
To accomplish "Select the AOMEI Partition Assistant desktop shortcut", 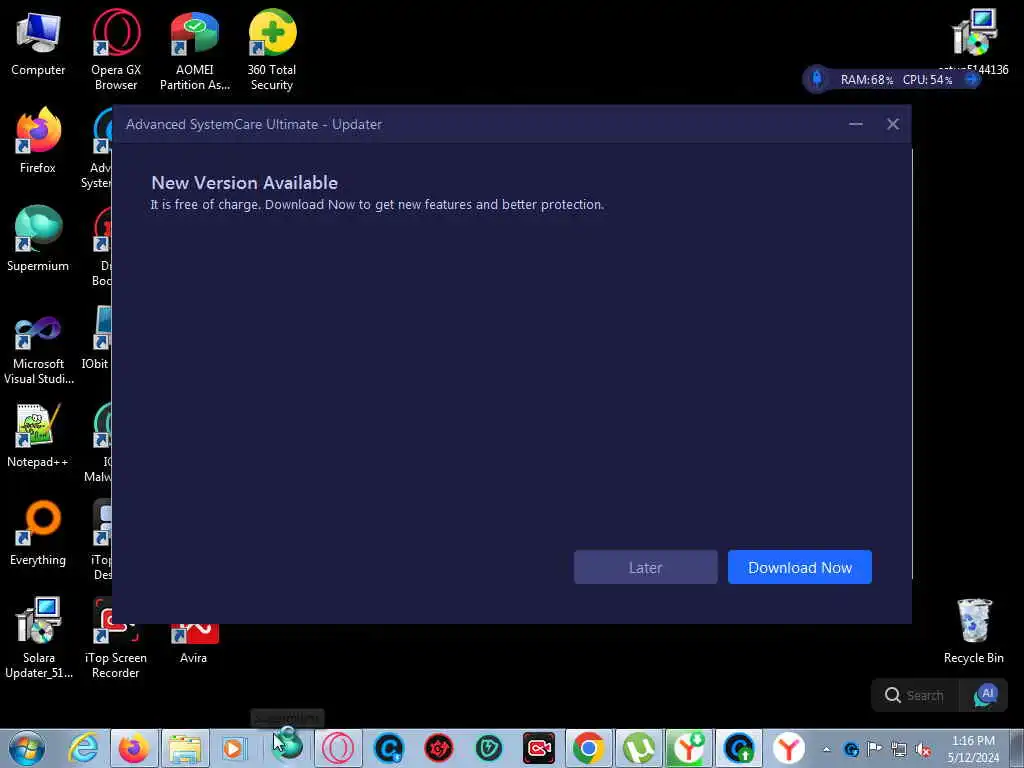I will pos(195,50).
